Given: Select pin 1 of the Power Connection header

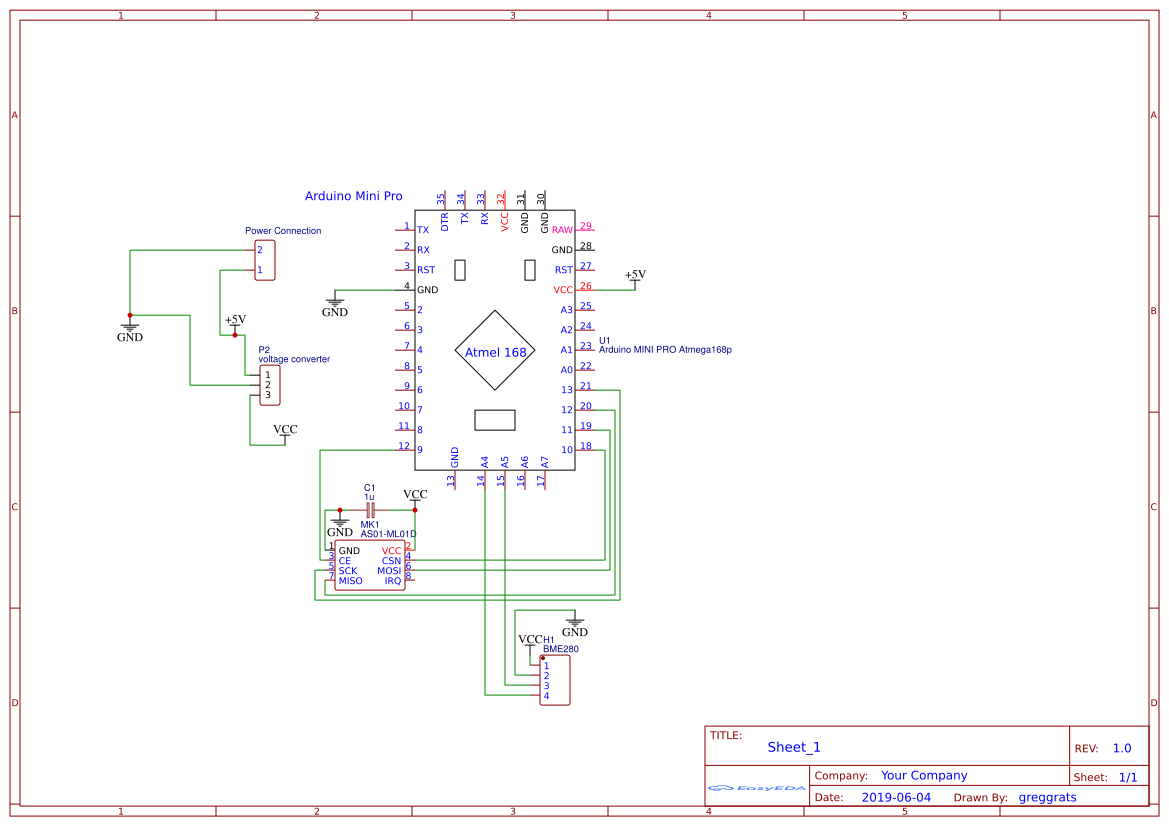Looking at the screenshot, I should 259,270.
